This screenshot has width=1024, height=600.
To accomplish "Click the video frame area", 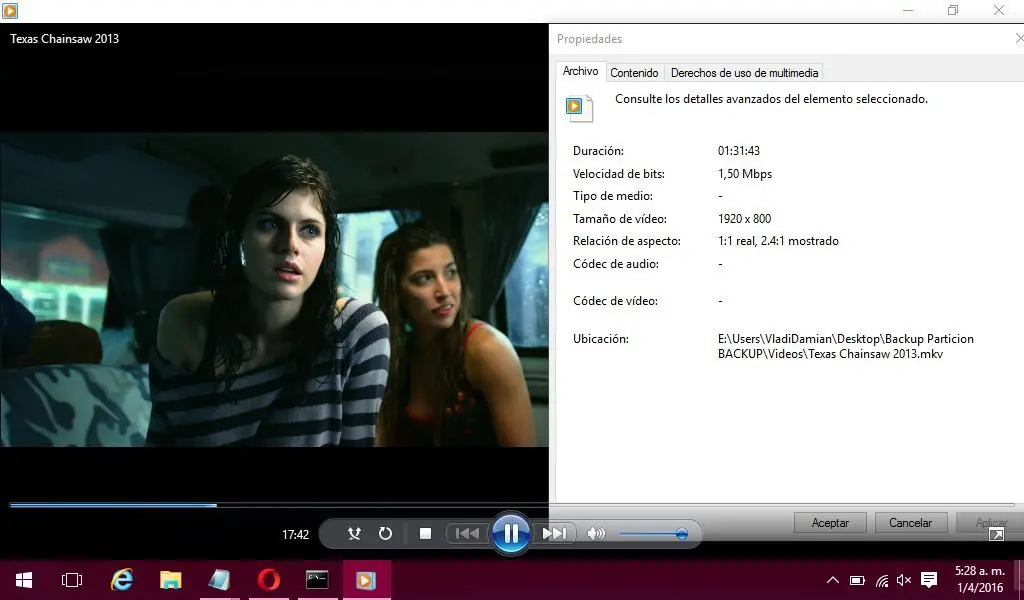I will (274, 289).
